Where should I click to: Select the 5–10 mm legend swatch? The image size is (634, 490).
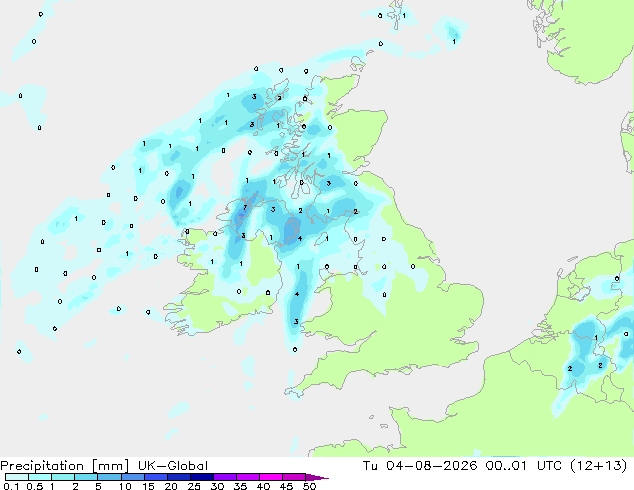click(109, 477)
